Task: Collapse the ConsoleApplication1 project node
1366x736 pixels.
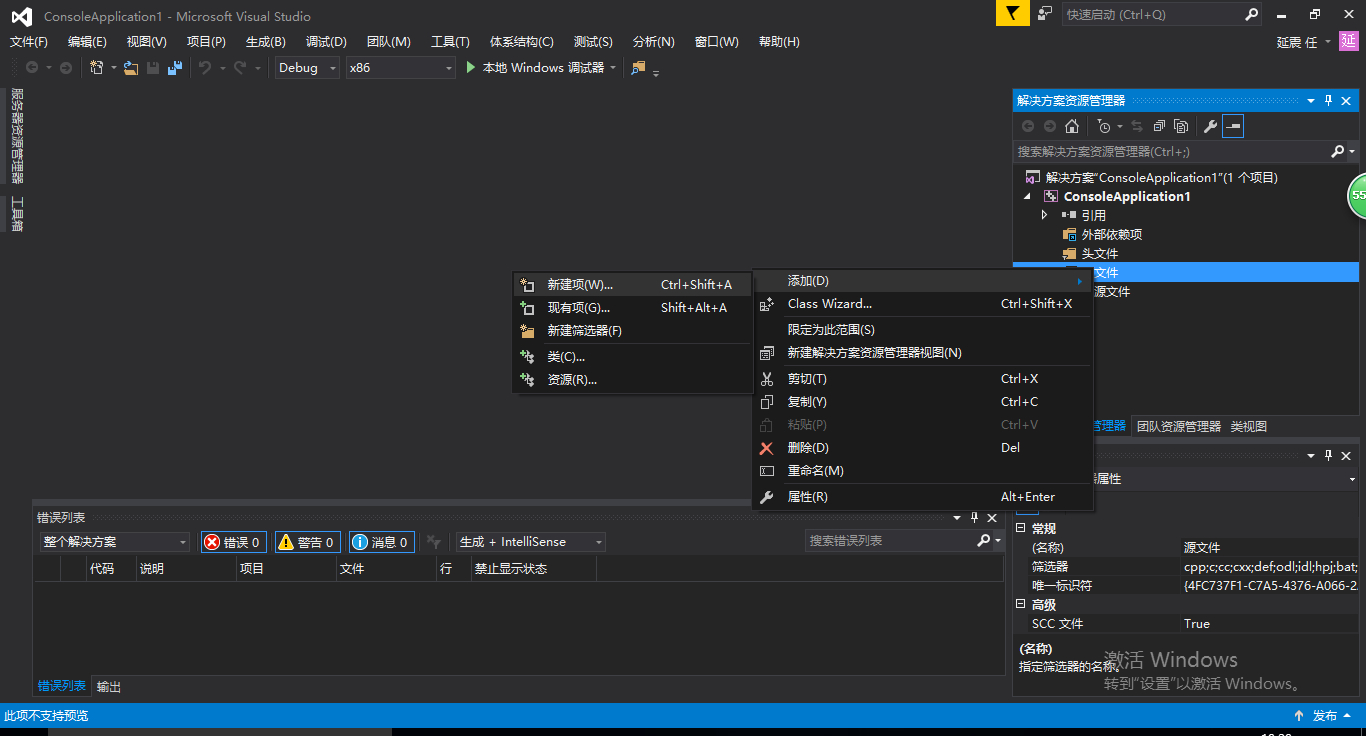Action: tap(1028, 197)
